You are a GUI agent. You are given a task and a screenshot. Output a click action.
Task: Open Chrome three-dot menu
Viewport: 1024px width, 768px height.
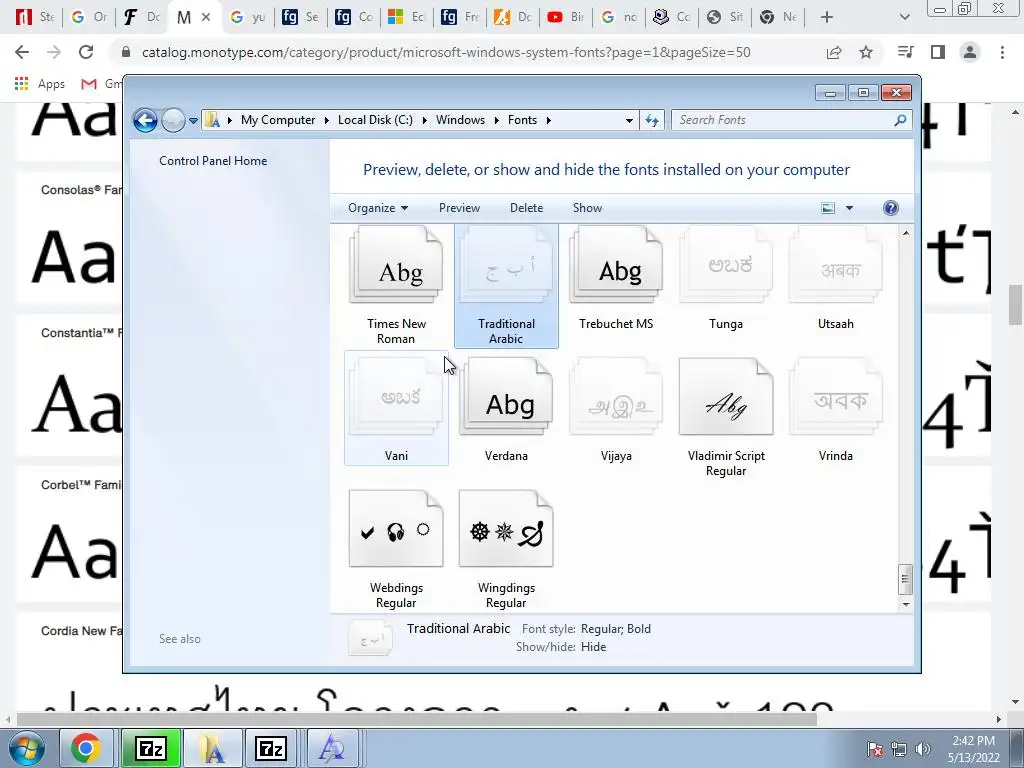point(1002,52)
